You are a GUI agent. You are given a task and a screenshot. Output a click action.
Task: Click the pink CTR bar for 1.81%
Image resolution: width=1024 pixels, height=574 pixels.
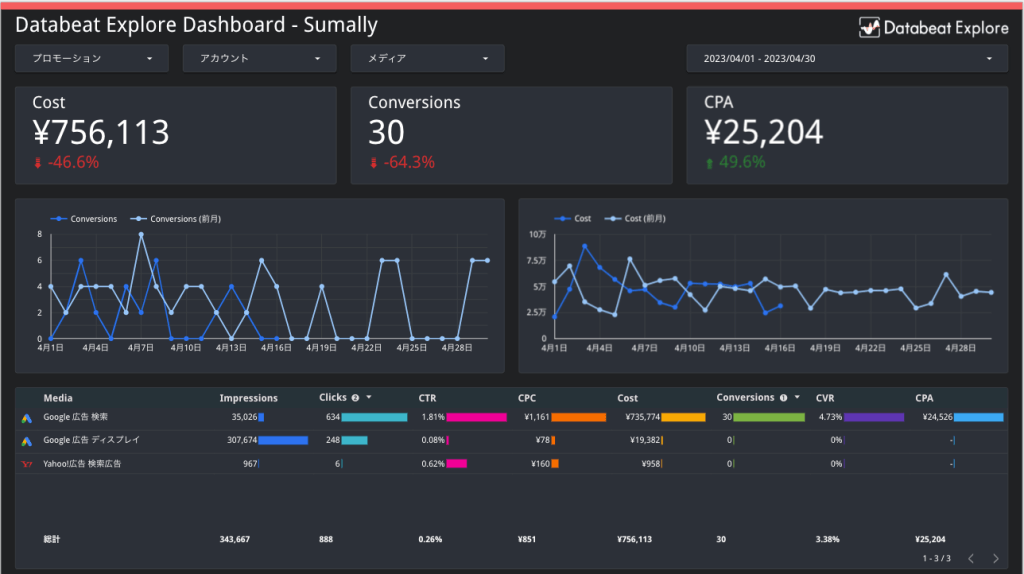[476, 417]
